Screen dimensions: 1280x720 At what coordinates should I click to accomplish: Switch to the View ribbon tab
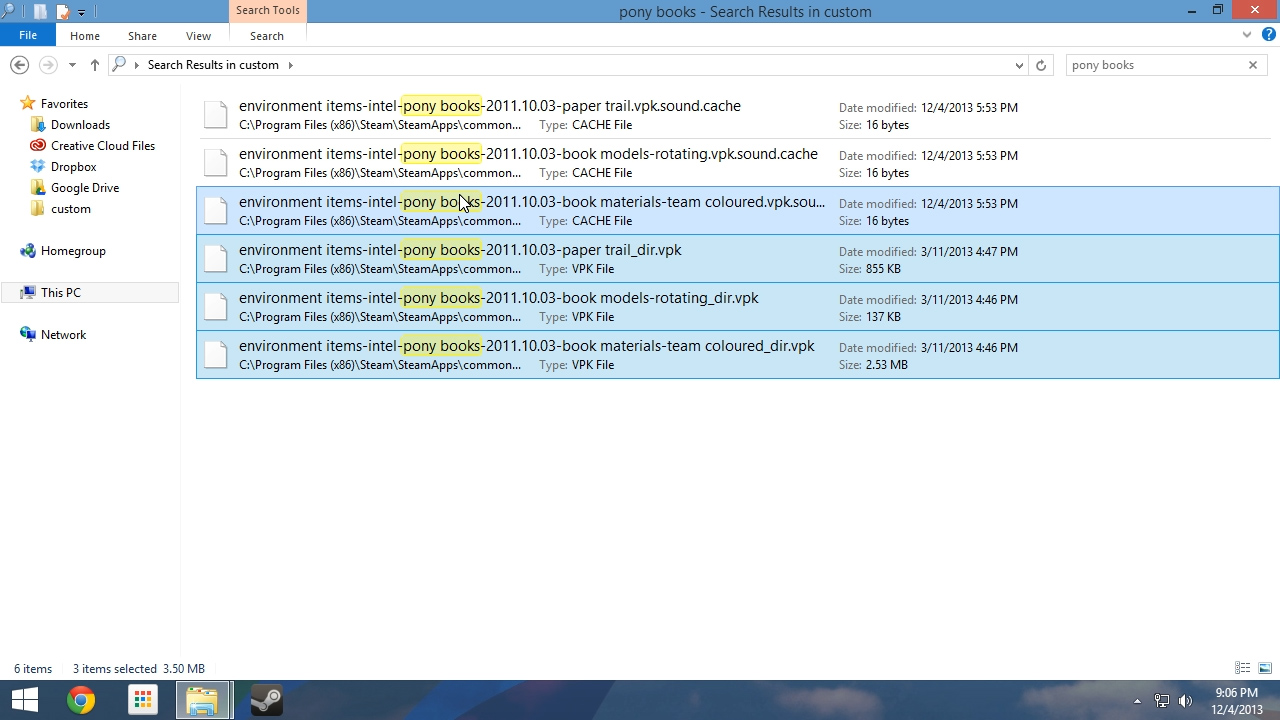[198, 36]
